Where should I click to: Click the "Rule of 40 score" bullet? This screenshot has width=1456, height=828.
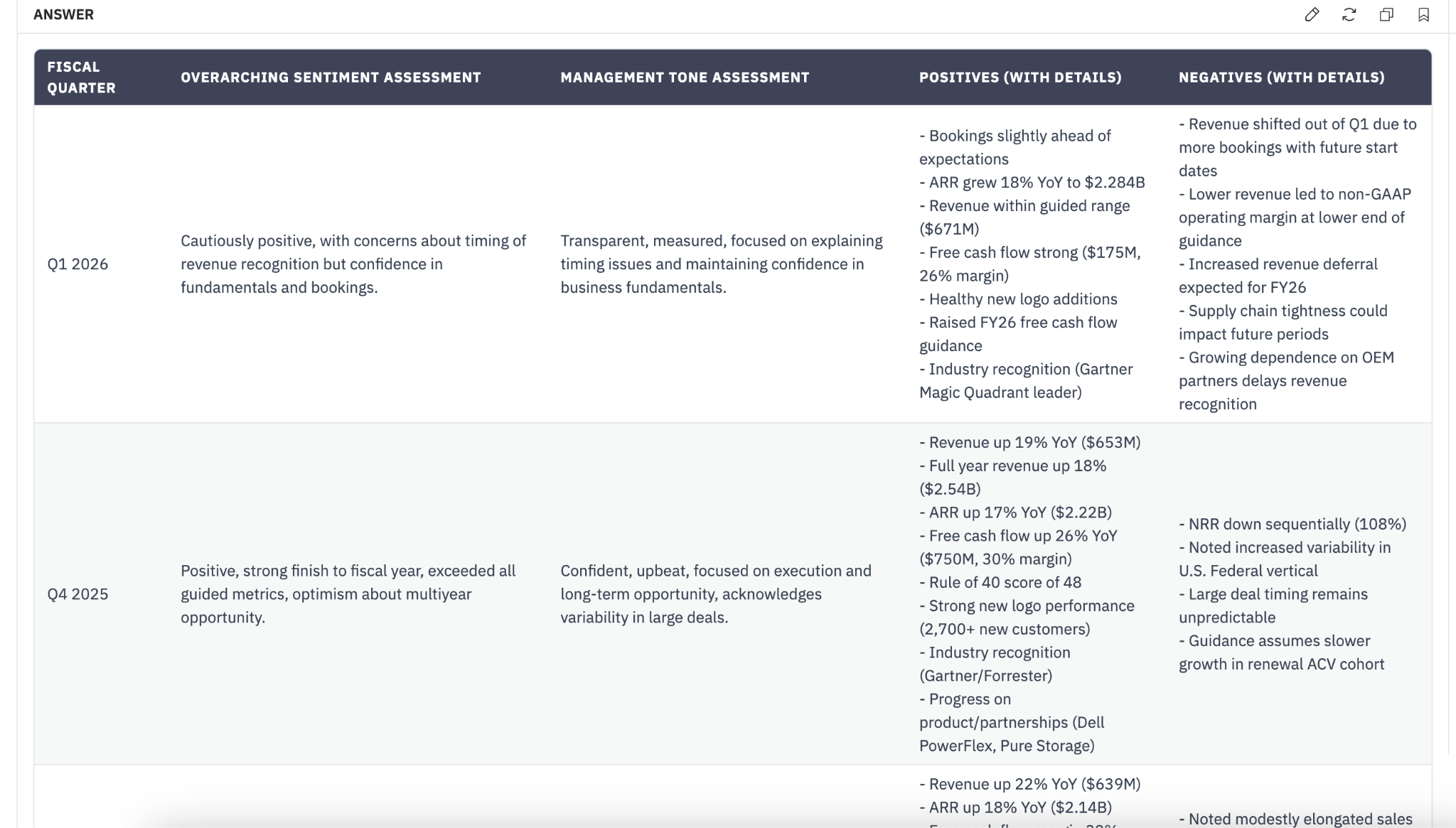coord(1000,583)
